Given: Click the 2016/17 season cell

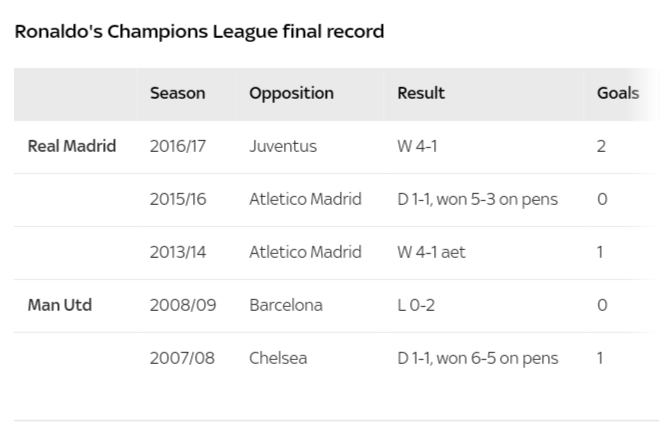Looking at the screenshot, I should [178, 146].
